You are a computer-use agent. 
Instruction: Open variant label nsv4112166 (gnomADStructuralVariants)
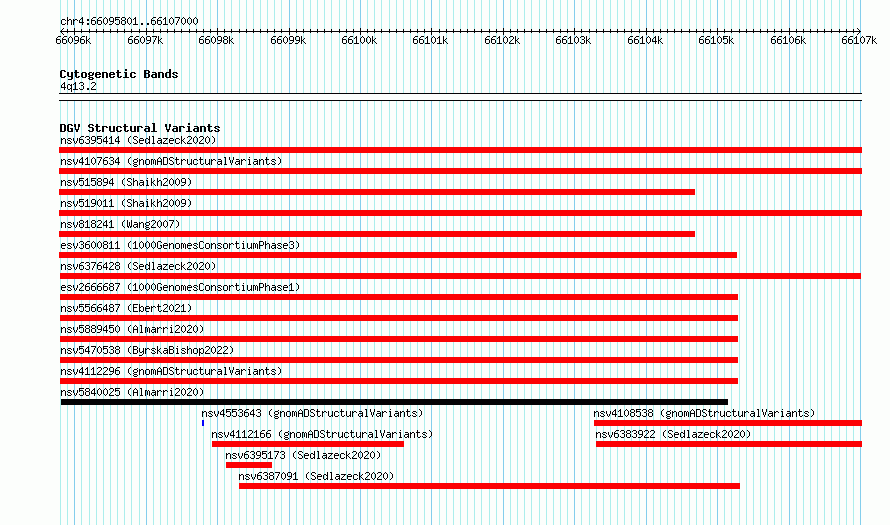[x=322, y=434]
